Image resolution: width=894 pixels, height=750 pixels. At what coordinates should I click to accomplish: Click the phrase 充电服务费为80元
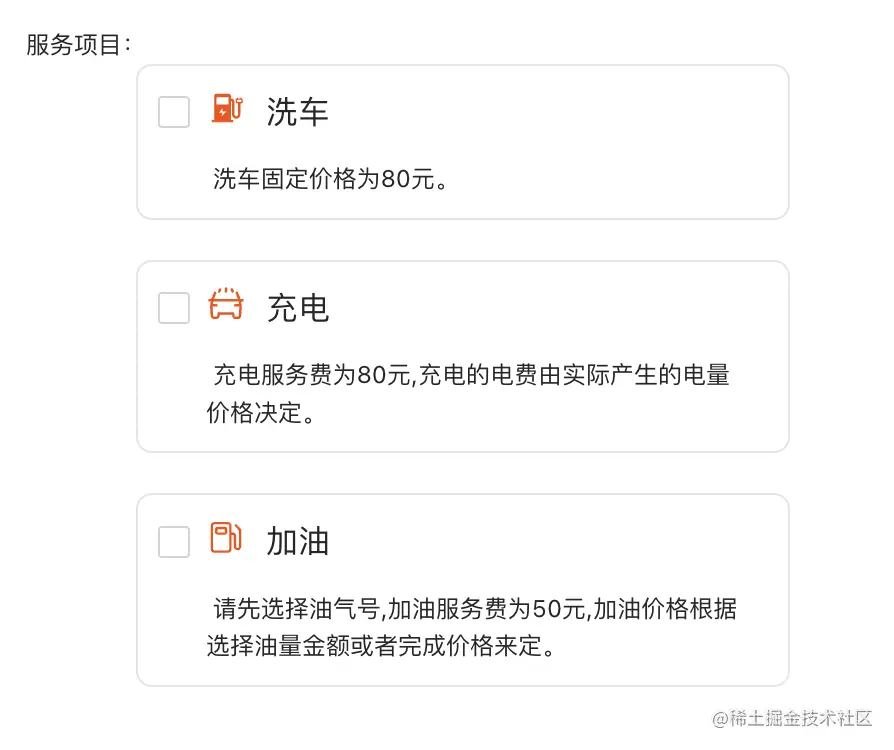click(x=313, y=376)
